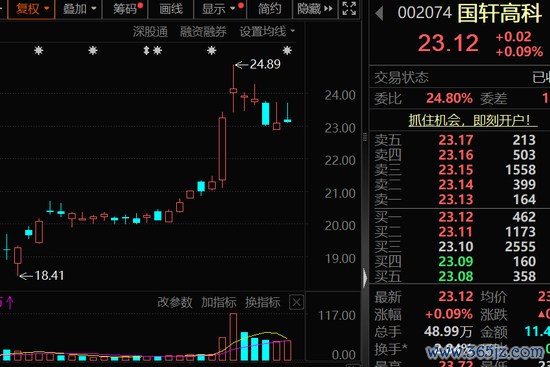Open the 设置均线 dropdown
This screenshot has height=367, width=550.
point(267,32)
